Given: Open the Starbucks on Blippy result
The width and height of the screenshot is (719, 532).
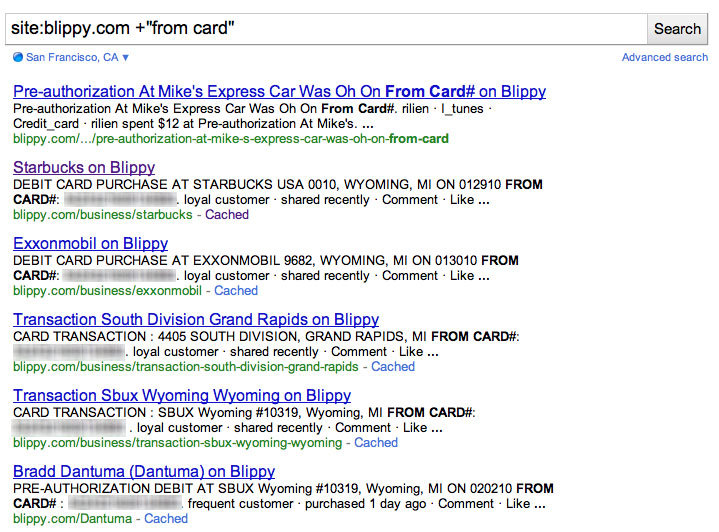Looking at the screenshot, I should pyautogui.click(x=84, y=167).
